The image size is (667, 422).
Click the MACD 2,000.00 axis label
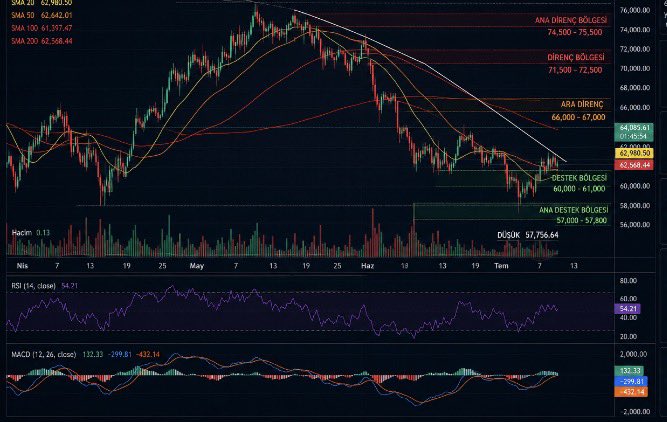click(633, 354)
